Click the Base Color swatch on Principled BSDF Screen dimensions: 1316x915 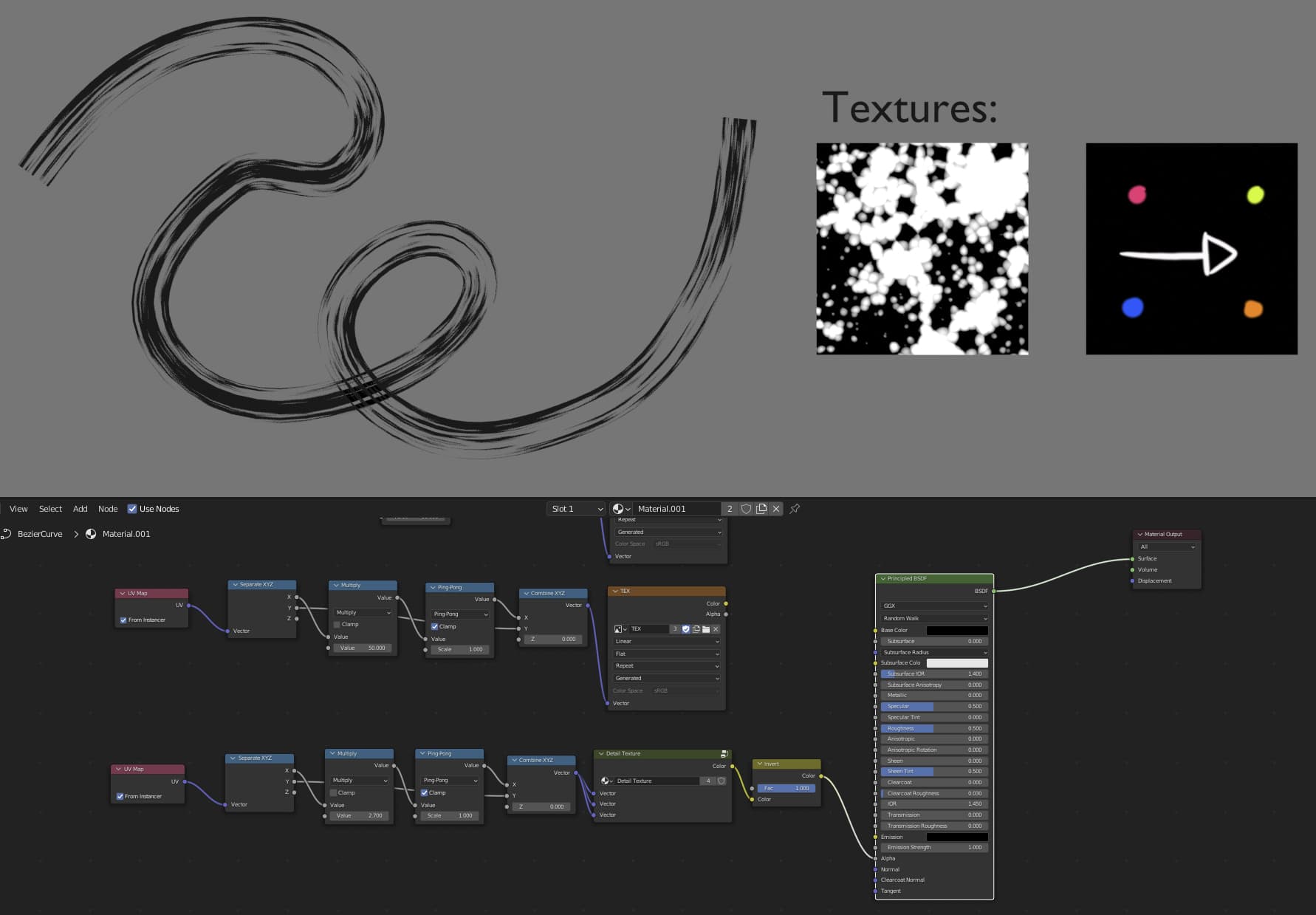pyautogui.click(x=957, y=630)
